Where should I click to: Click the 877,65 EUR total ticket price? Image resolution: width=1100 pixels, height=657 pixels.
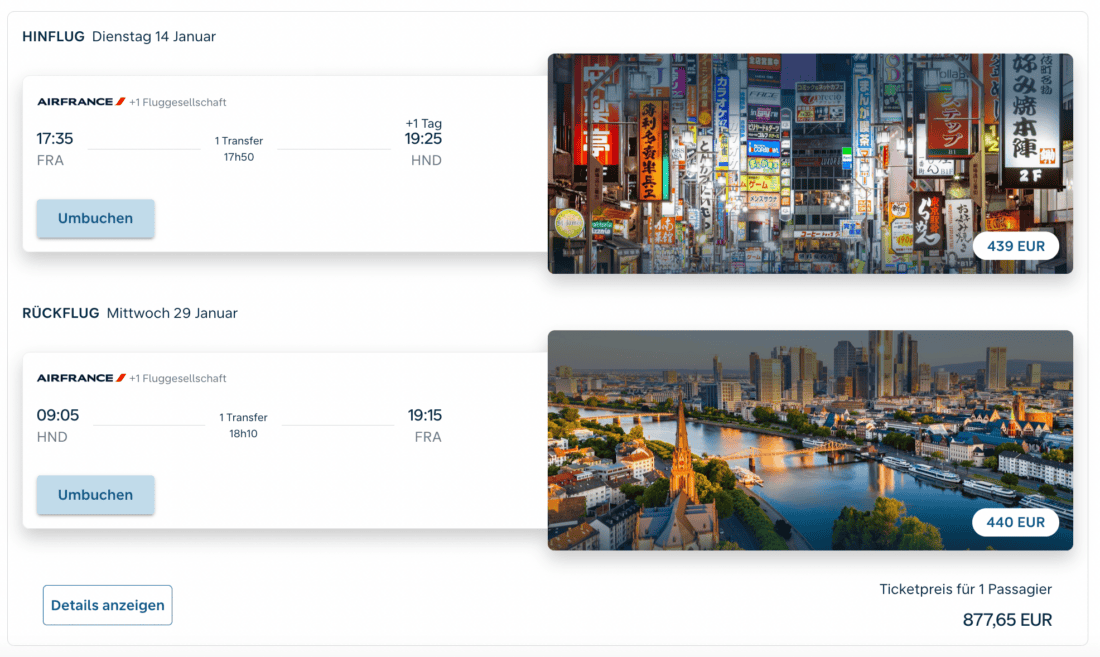pyautogui.click(x=1007, y=620)
